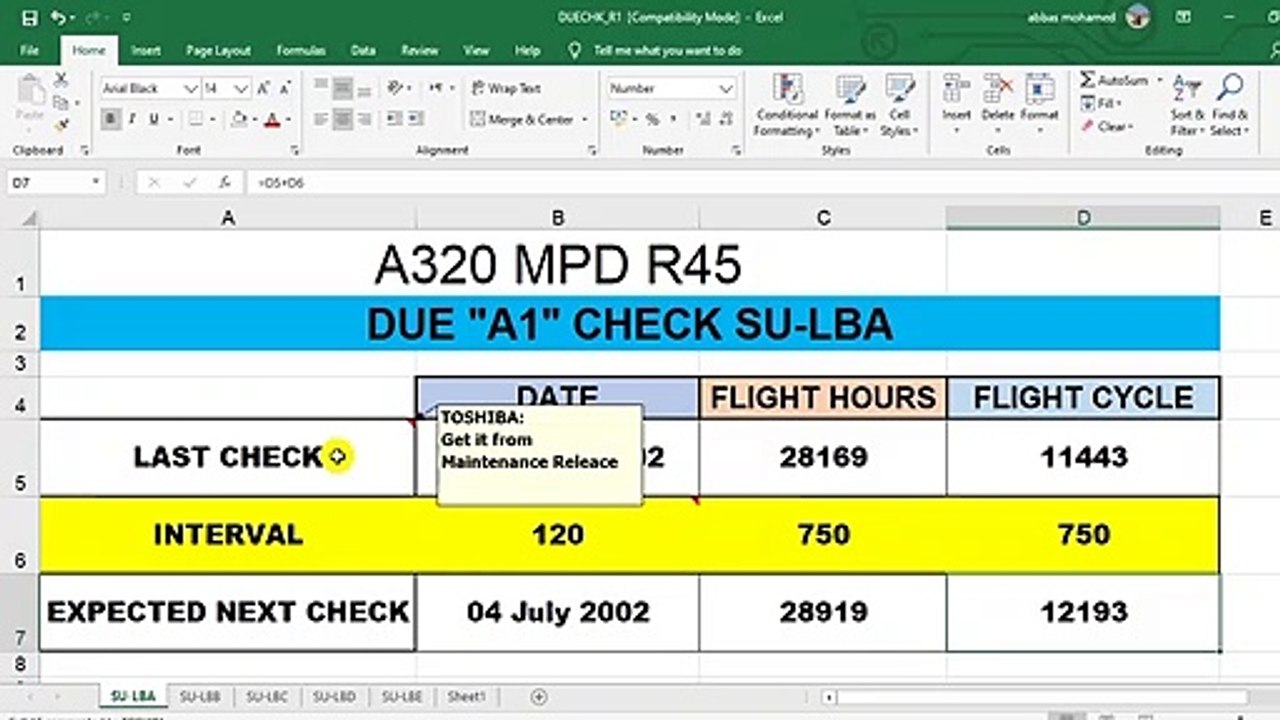Click the Increase Indent icon
This screenshot has width=1280, height=720.
click(415, 119)
